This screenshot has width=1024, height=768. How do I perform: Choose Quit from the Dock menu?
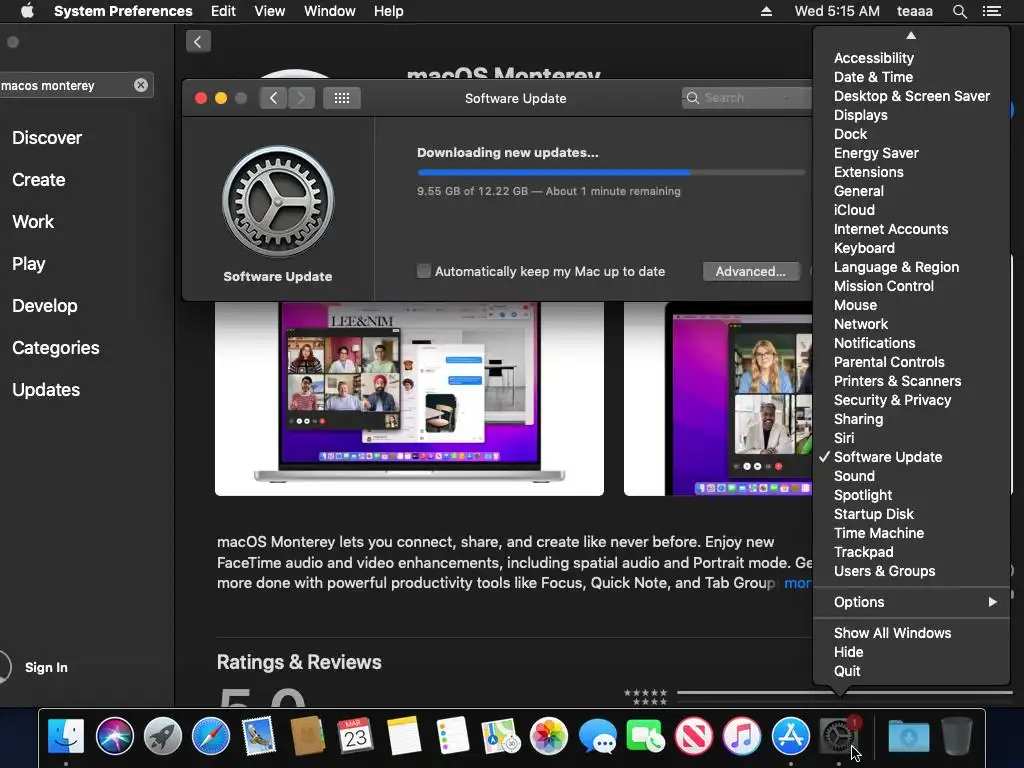(x=912, y=671)
